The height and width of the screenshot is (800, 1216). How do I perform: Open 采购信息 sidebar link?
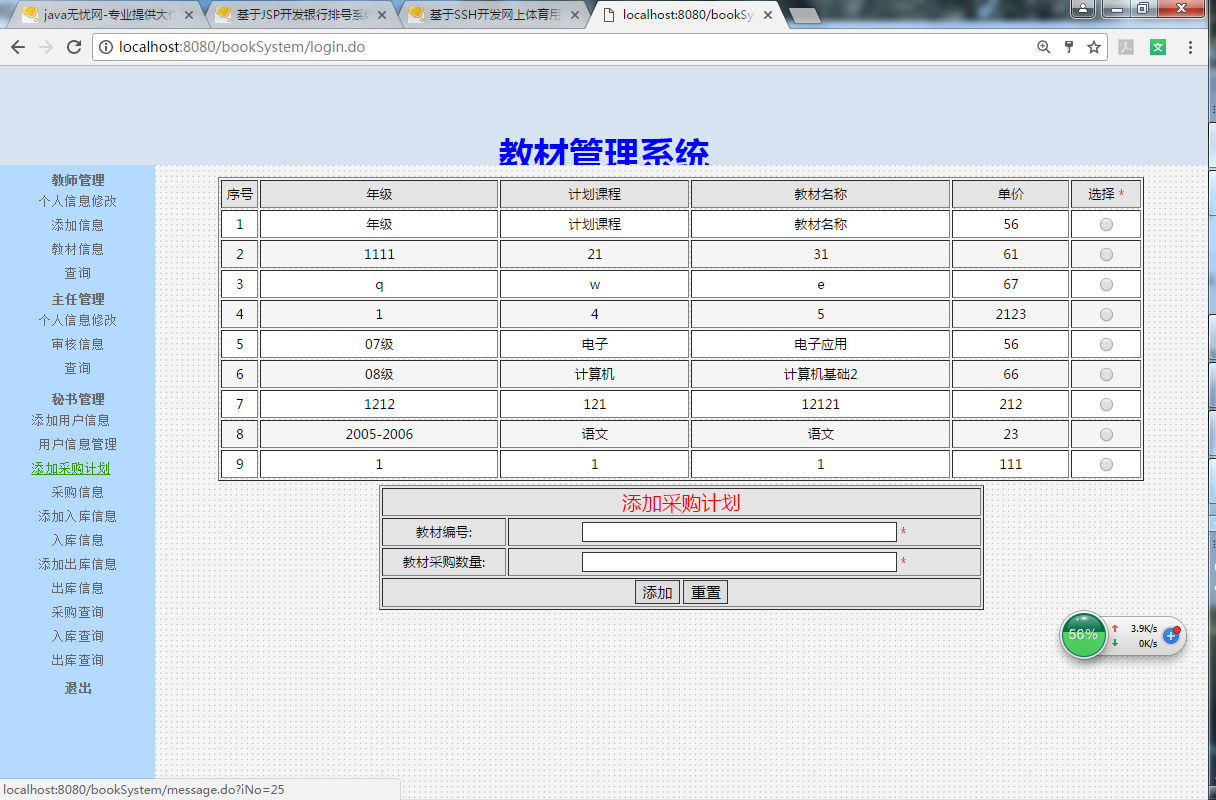click(77, 492)
